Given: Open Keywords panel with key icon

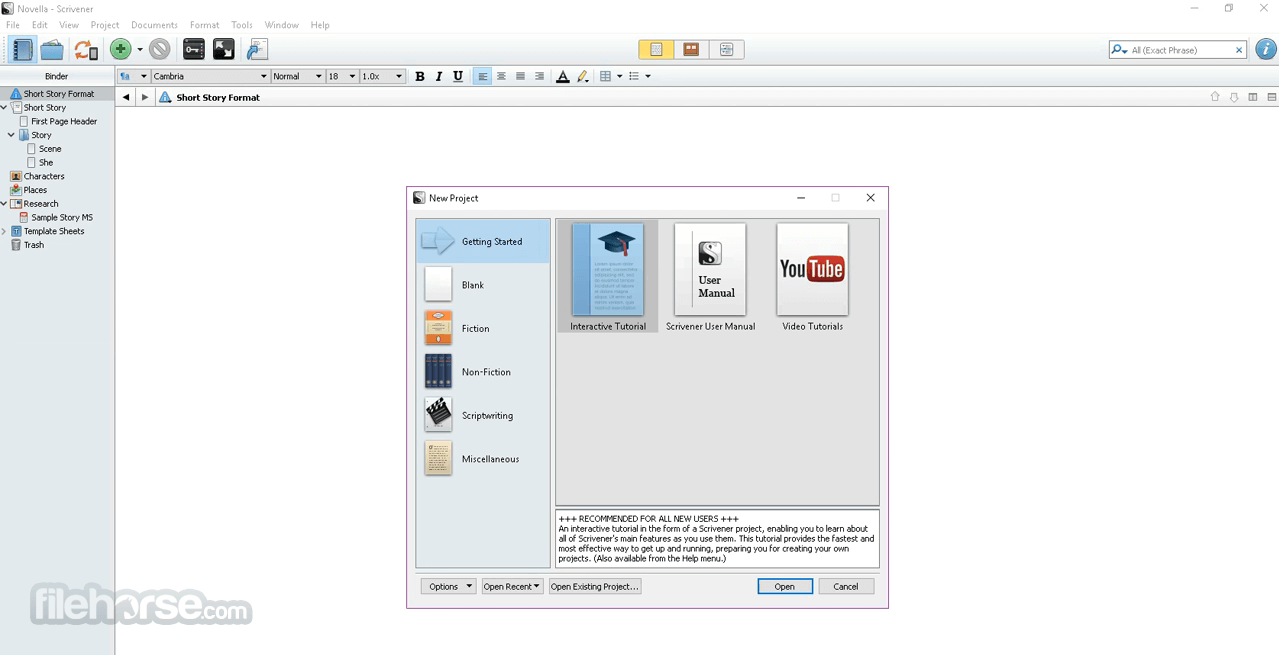Looking at the screenshot, I should [194, 49].
